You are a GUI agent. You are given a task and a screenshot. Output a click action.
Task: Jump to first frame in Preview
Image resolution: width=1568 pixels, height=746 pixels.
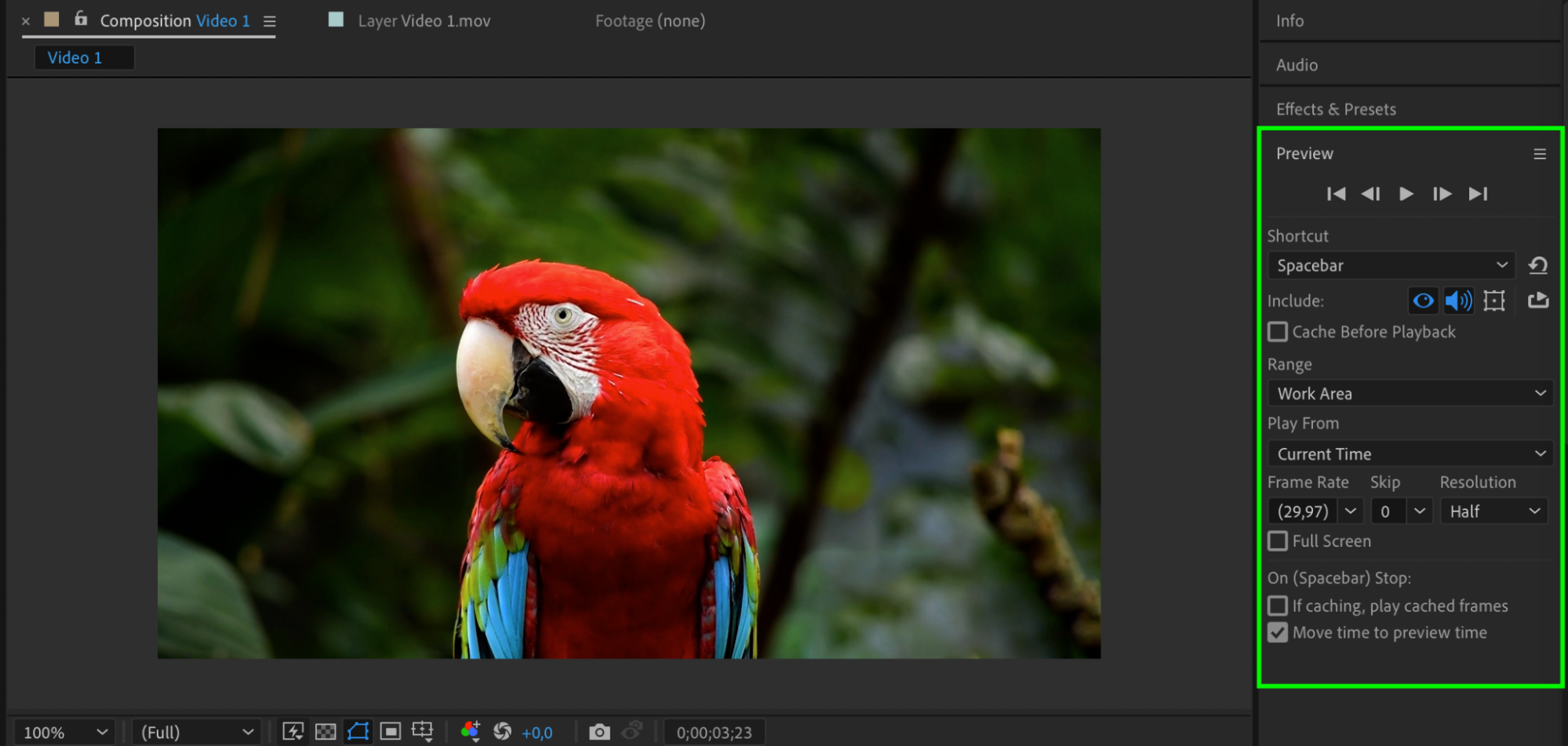coord(1336,194)
